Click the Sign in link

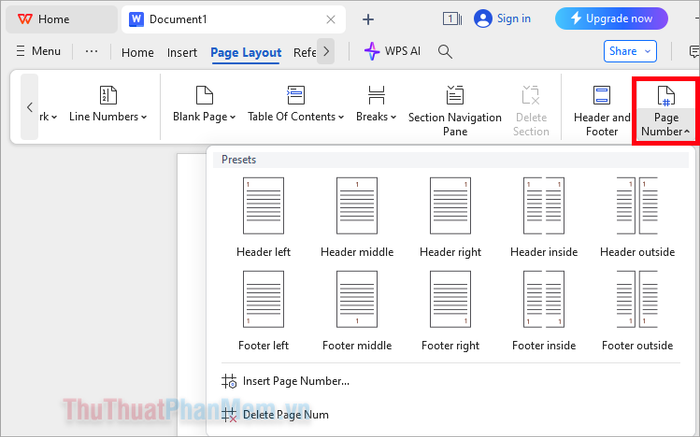pyautogui.click(x=513, y=19)
